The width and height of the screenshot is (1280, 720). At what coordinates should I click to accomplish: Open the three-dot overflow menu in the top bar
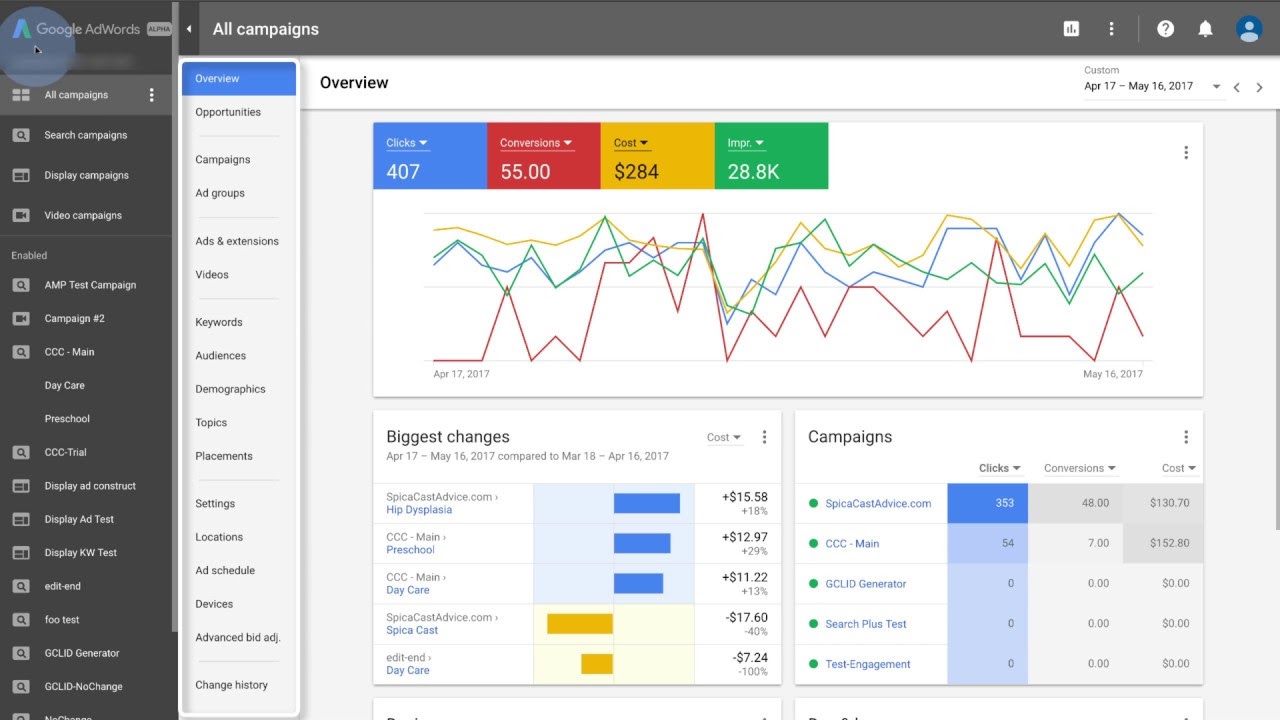point(1111,28)
